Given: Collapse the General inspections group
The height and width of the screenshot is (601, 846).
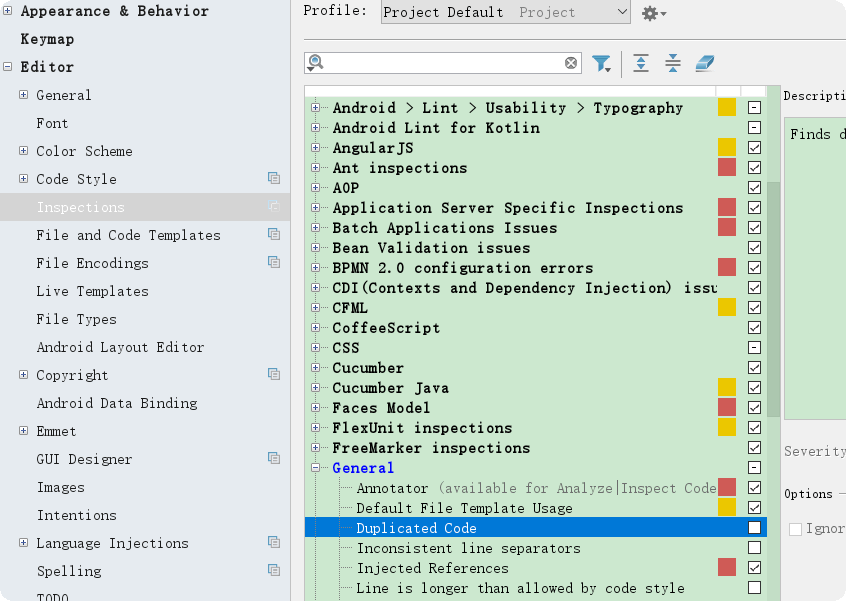Looking at the screenshot, I should [x=315, y=468].
